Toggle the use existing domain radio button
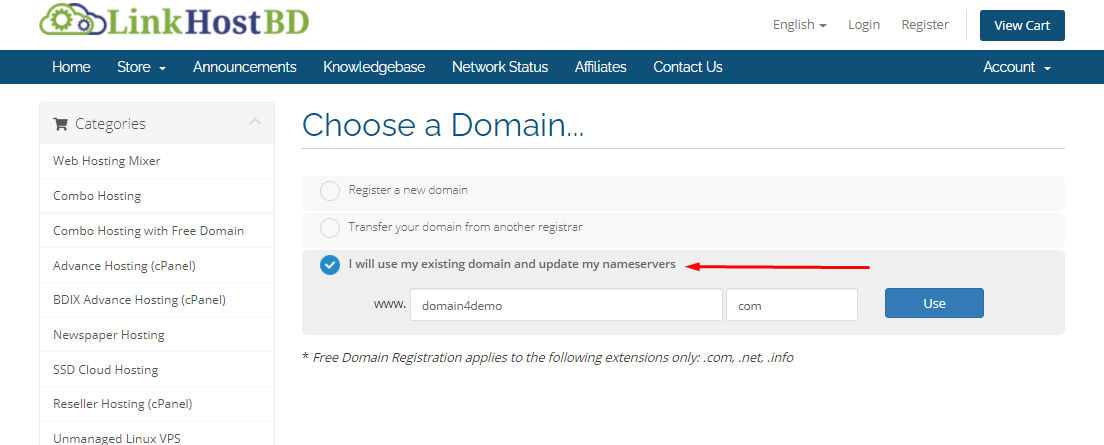The image size is (1104, 445). point(330,265)
